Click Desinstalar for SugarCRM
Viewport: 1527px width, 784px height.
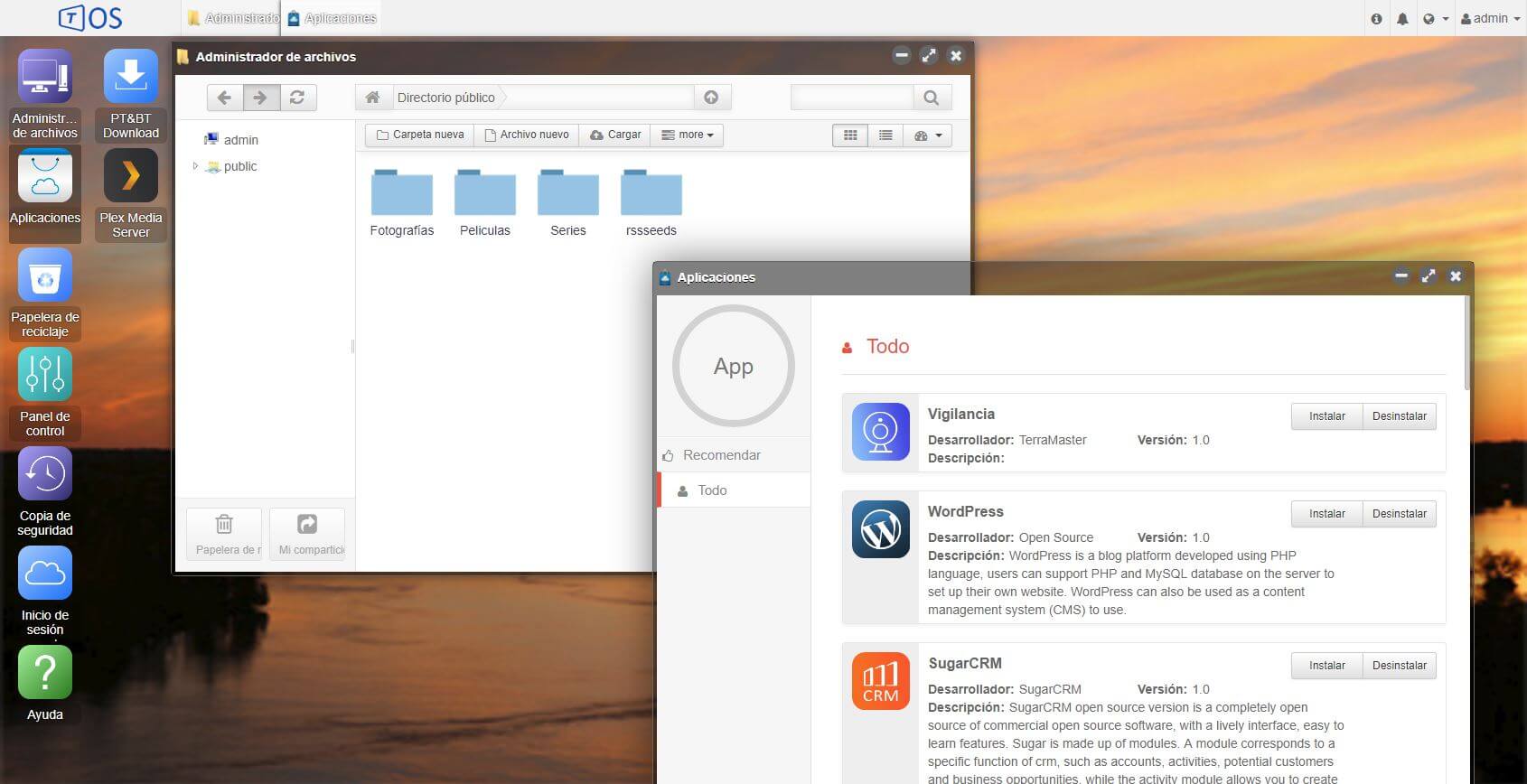(1399, 666)
